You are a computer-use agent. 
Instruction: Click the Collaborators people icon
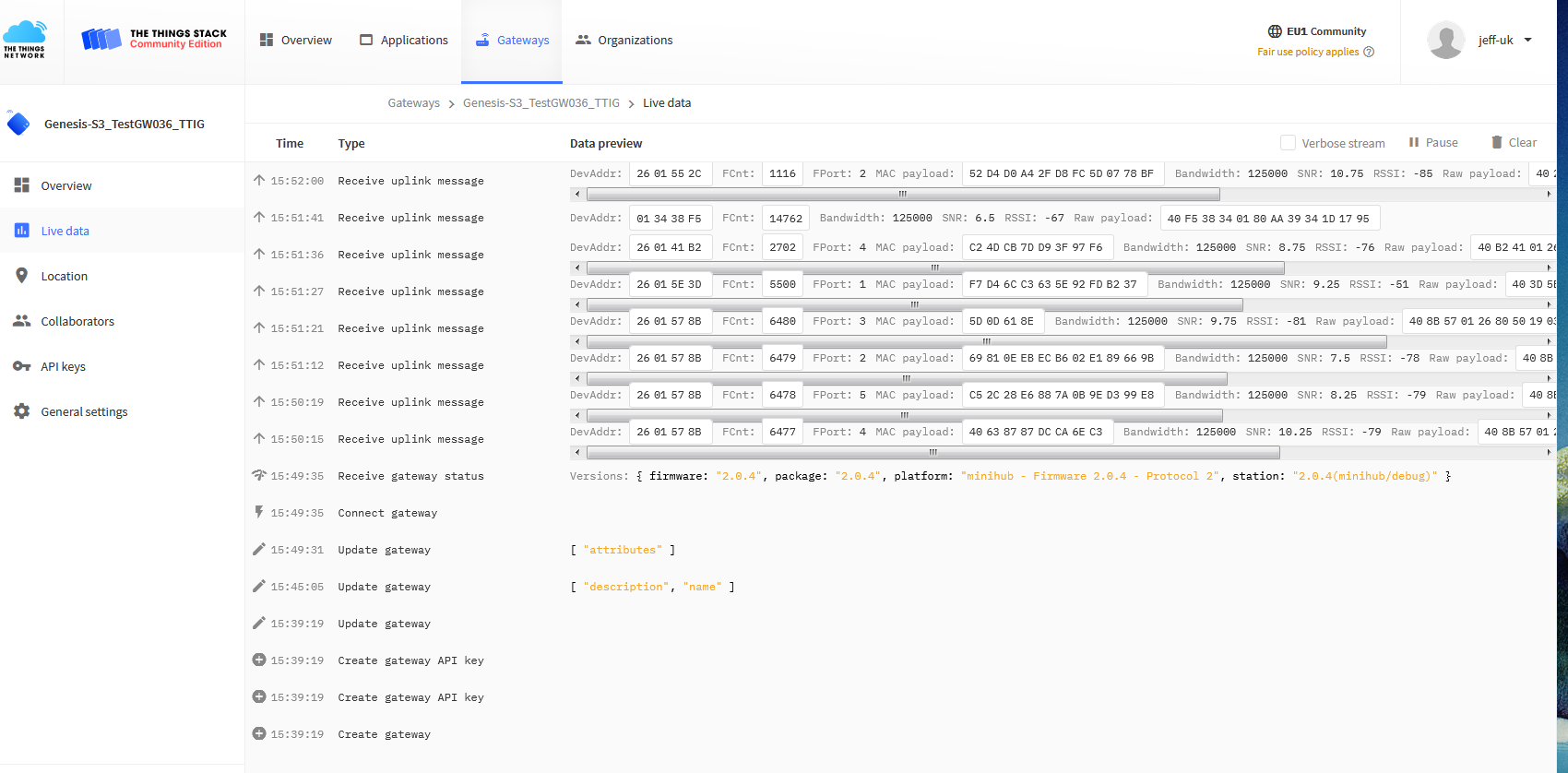(x=21, y=321)
